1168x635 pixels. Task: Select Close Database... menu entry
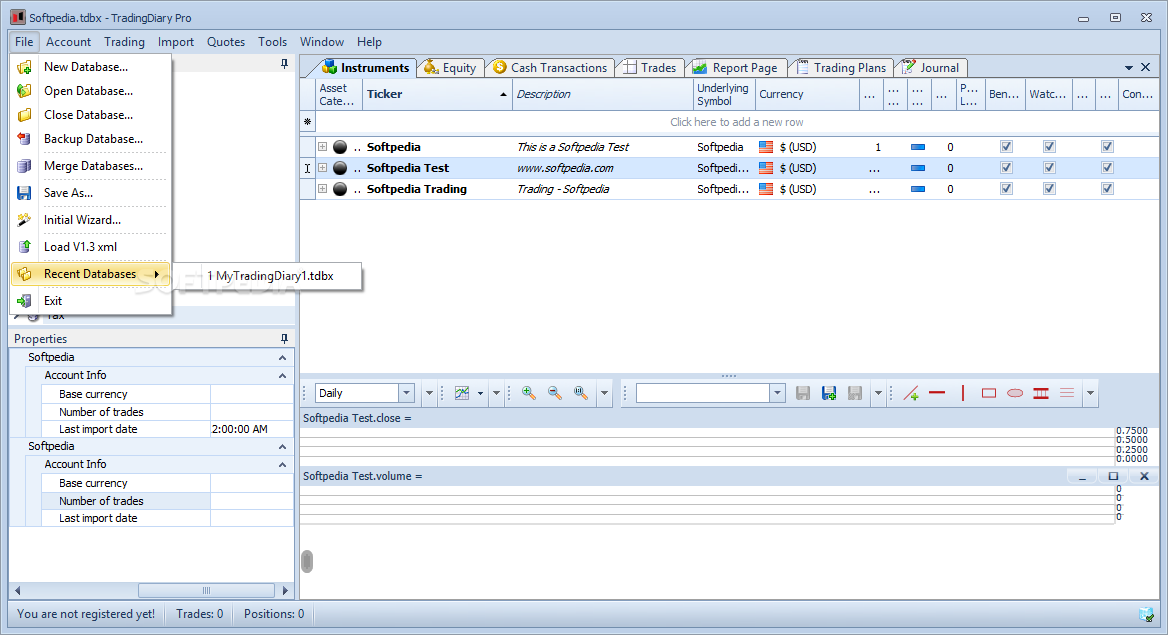pos(88,115)
